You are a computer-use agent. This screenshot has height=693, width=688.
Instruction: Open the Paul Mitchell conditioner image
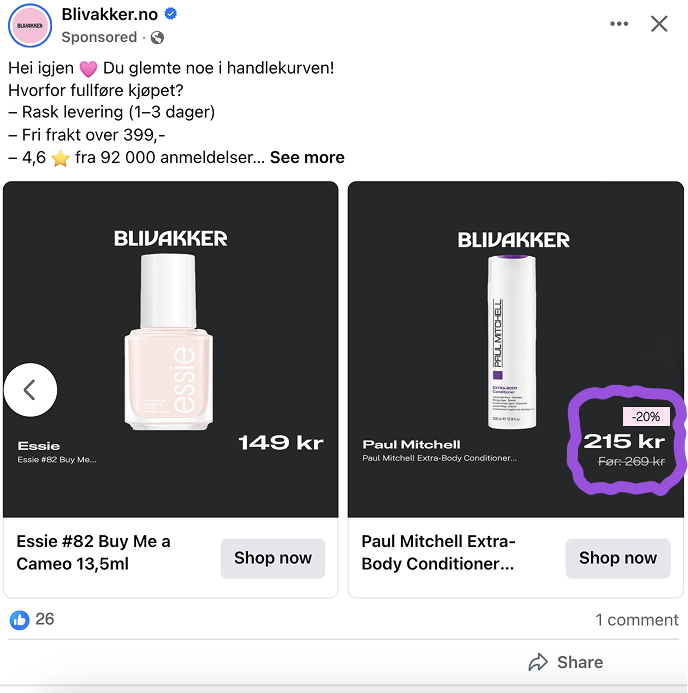513,340
